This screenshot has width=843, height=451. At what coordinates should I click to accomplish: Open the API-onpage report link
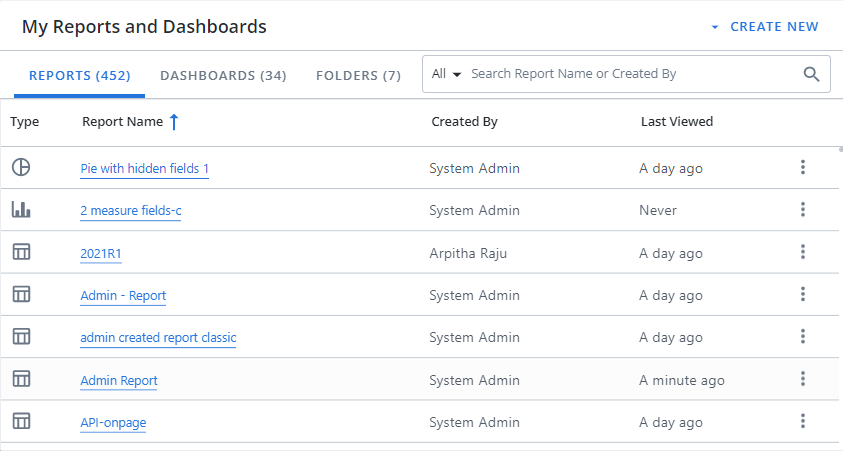[x=113, y=423]
